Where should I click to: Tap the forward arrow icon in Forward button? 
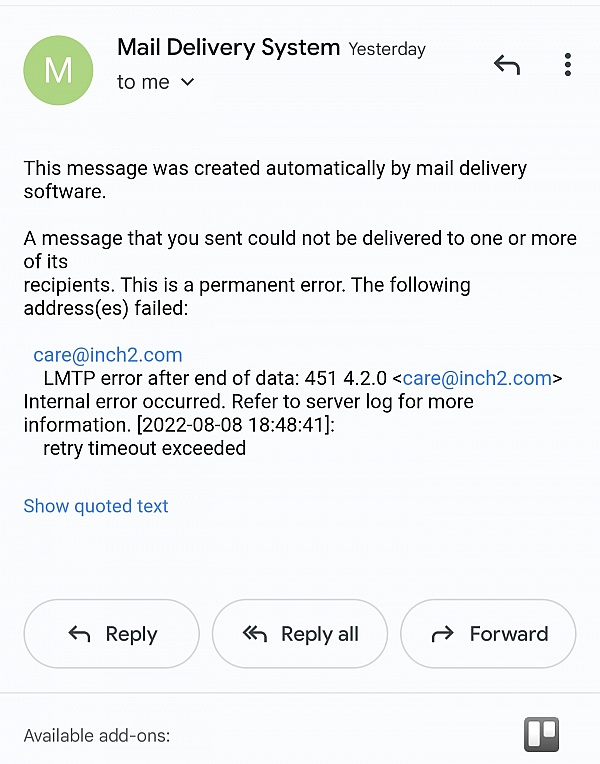coord(443,634)
